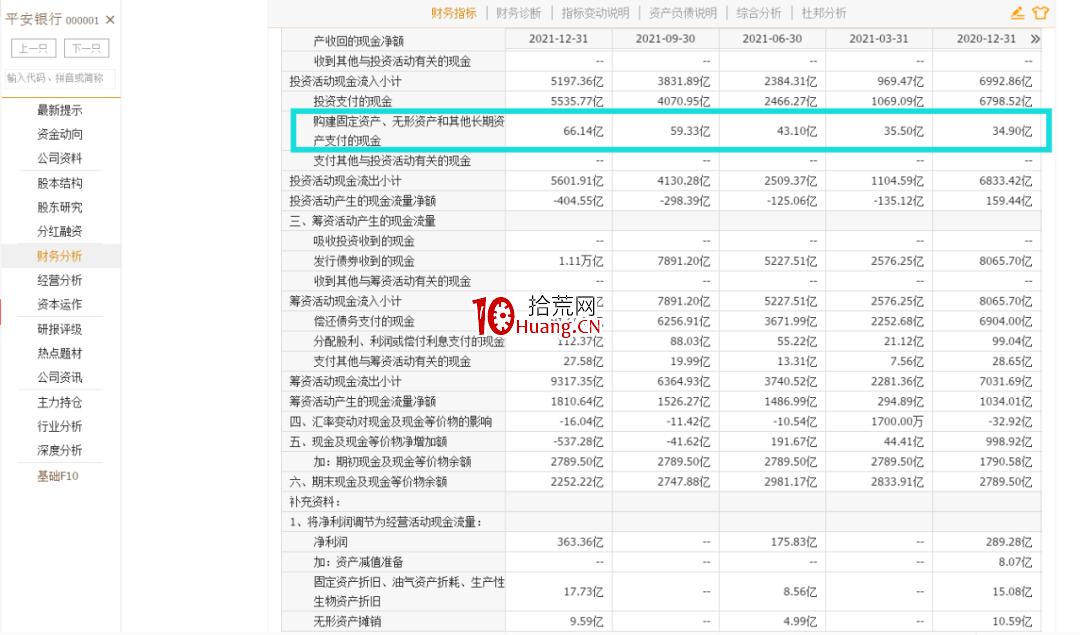Select the 补充资料： heading row
This screenshot has height=635, width=1080.
[x=315, y=502]
